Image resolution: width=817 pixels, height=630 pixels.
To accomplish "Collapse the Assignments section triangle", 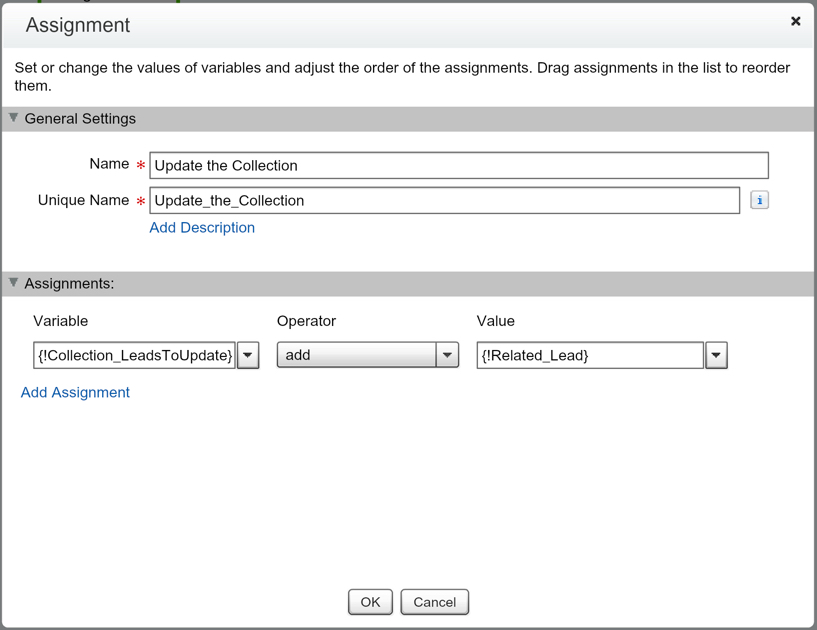I will 14,283.
